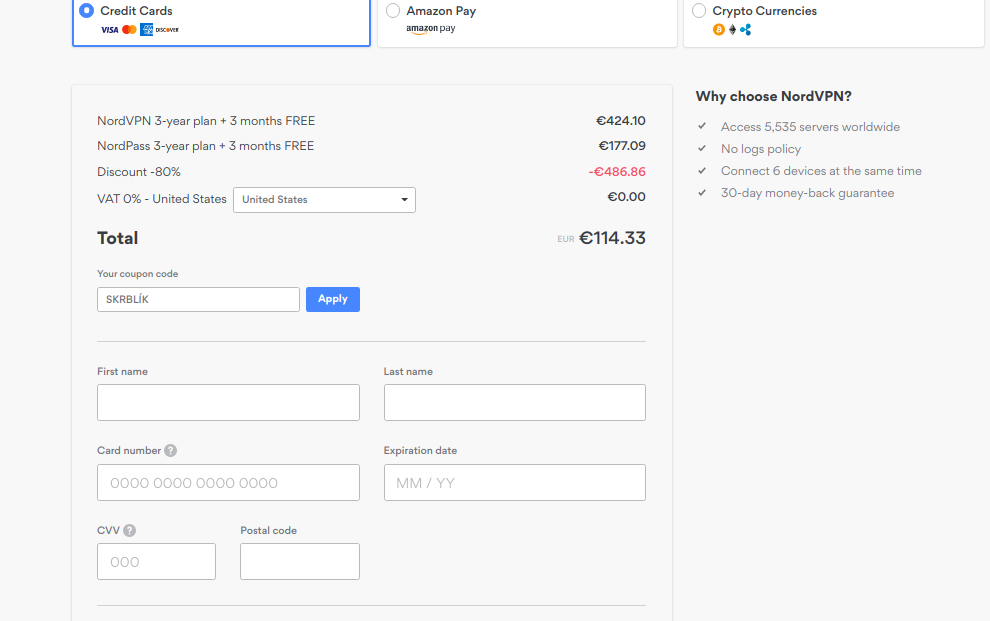Viewport: 990px width, 621px height.
Task: Click the American Express logo
Action: click(146, 30)
